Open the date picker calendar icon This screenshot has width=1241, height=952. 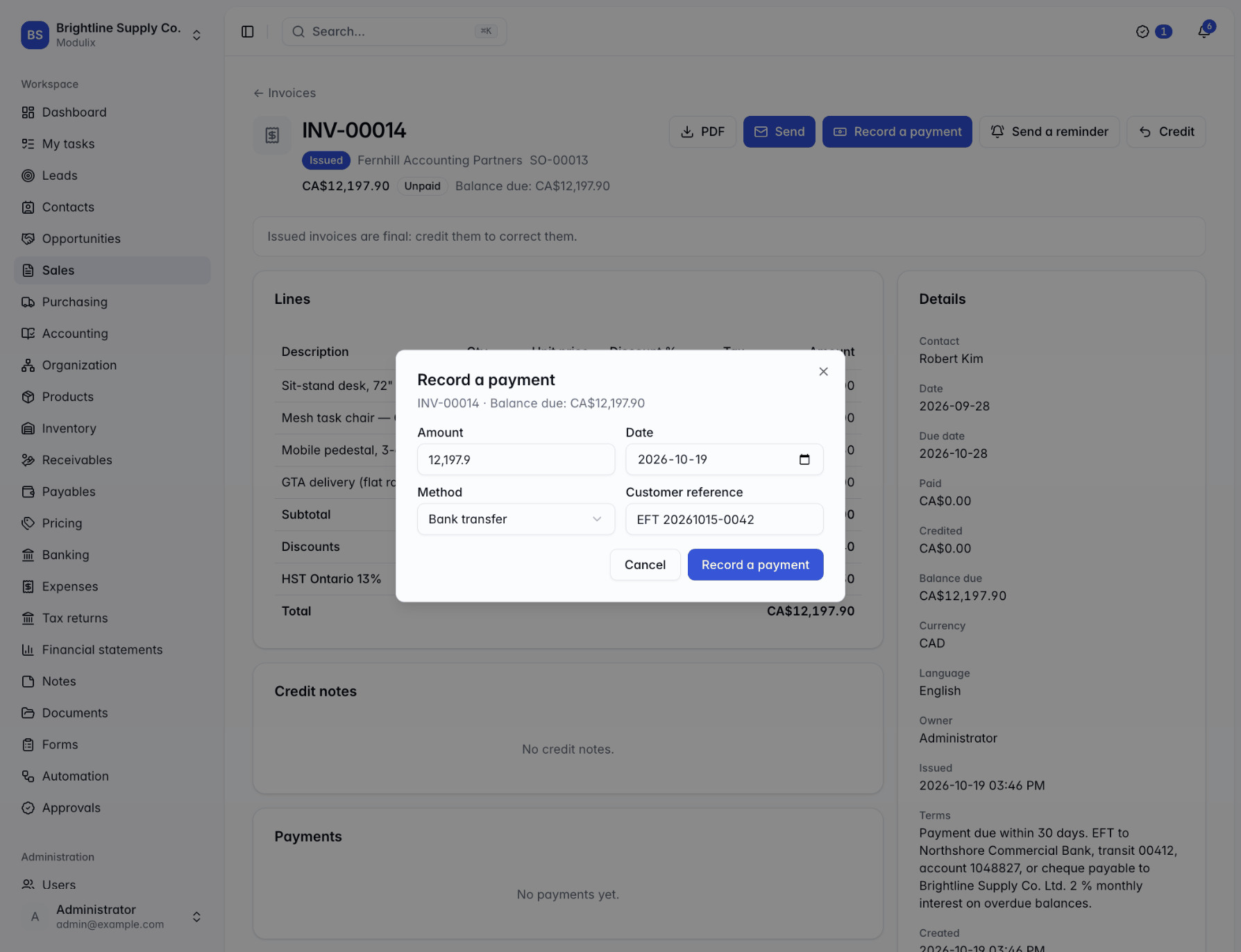[x=804, y=459]
